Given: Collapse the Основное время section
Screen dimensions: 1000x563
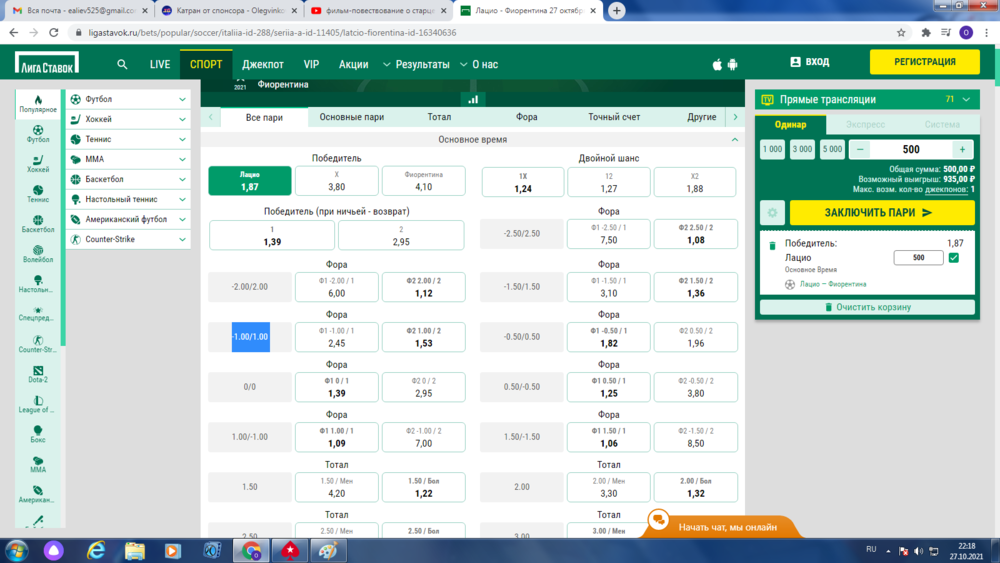Looking at the screenshot, I should coord(735,140).
